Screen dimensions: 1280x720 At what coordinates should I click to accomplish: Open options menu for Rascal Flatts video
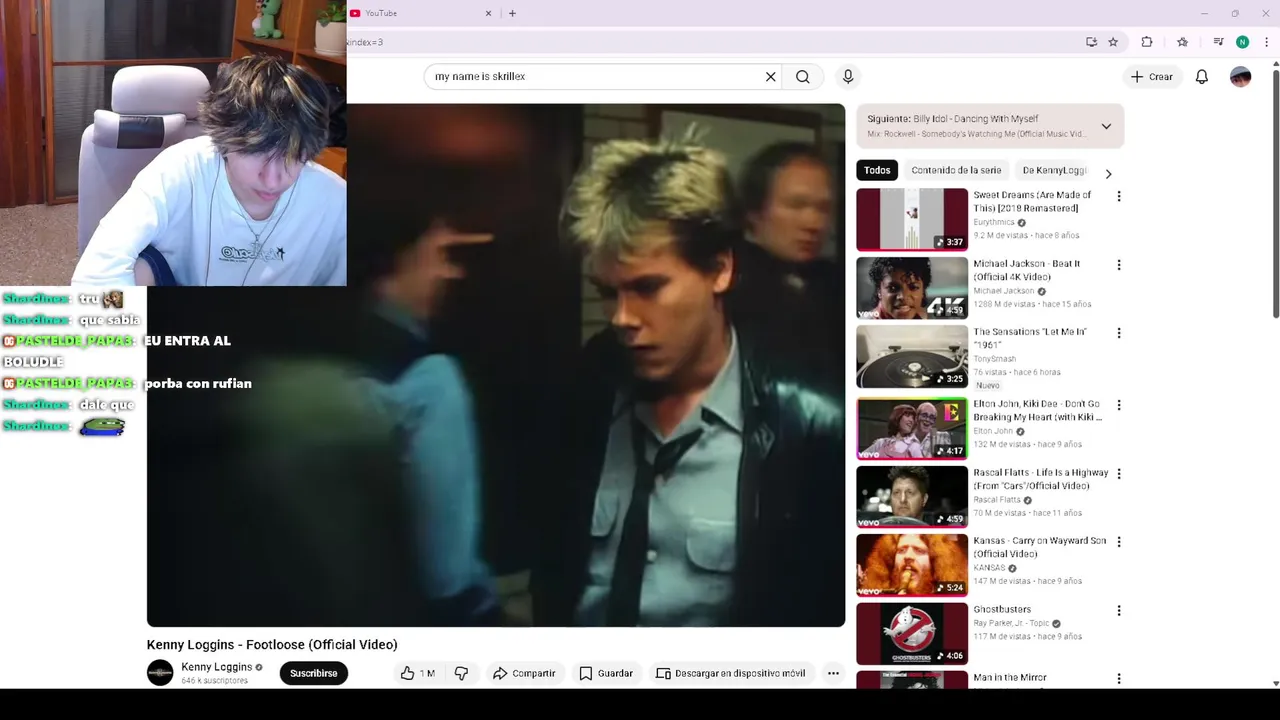click(1119, 474)
